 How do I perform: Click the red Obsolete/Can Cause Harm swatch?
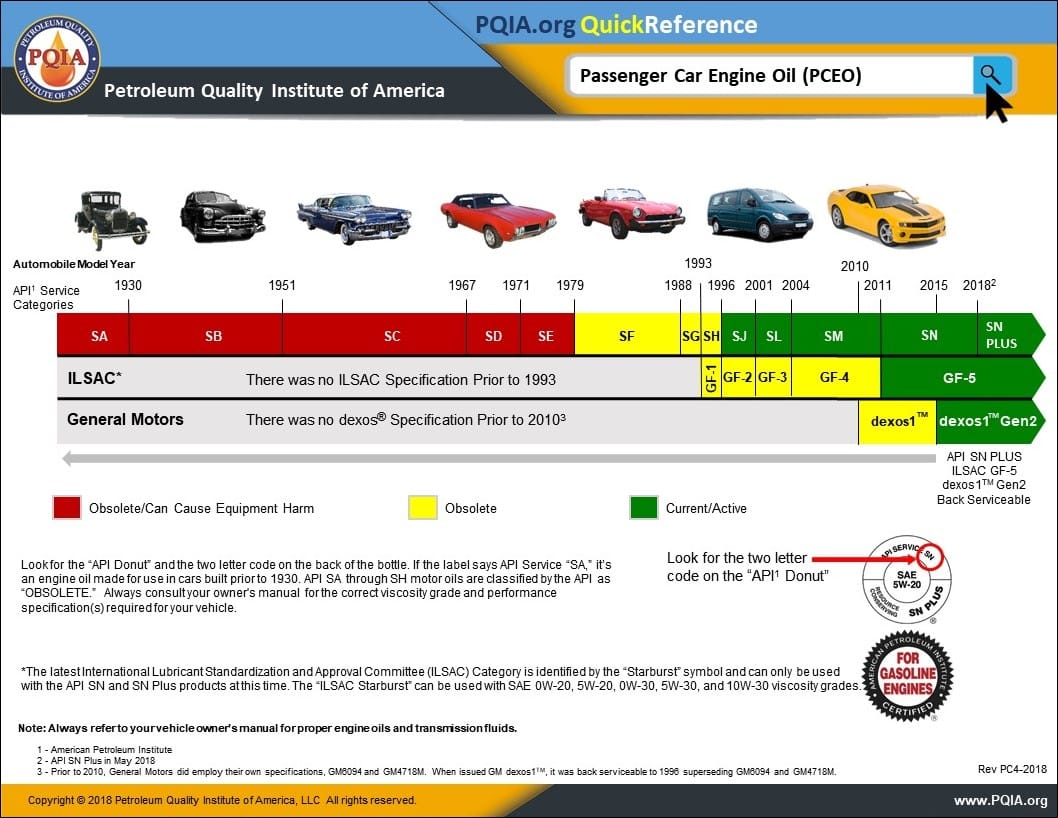click(x=66, y=507)
